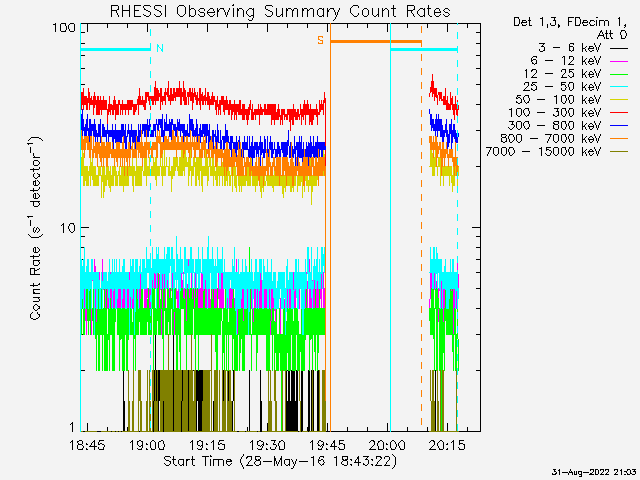
Task: Click the orange S SAA marker label
Action: (x=320, y=40)
